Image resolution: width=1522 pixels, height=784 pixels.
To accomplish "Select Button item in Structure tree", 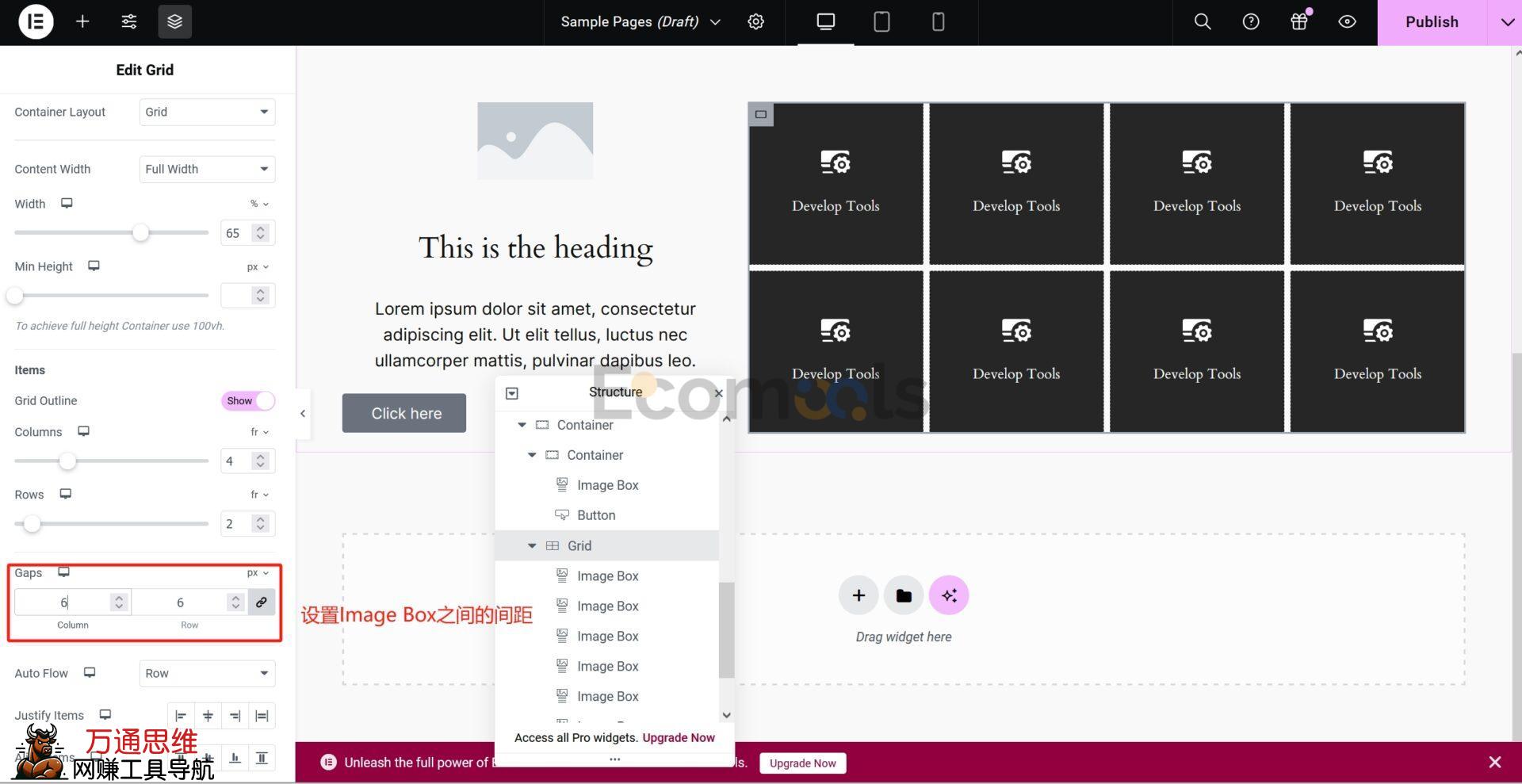I will 596,515.
